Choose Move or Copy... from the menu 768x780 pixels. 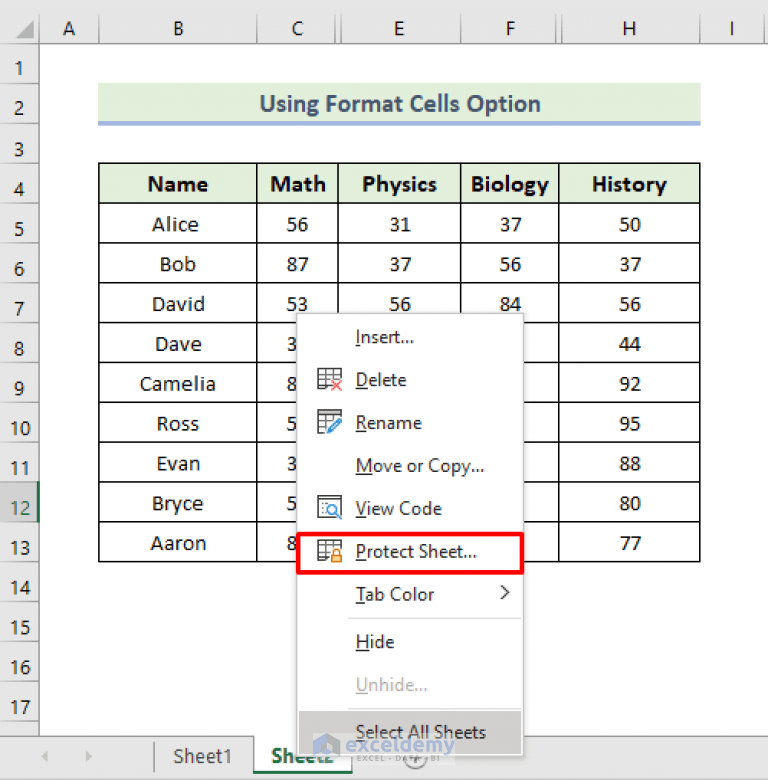410,466
